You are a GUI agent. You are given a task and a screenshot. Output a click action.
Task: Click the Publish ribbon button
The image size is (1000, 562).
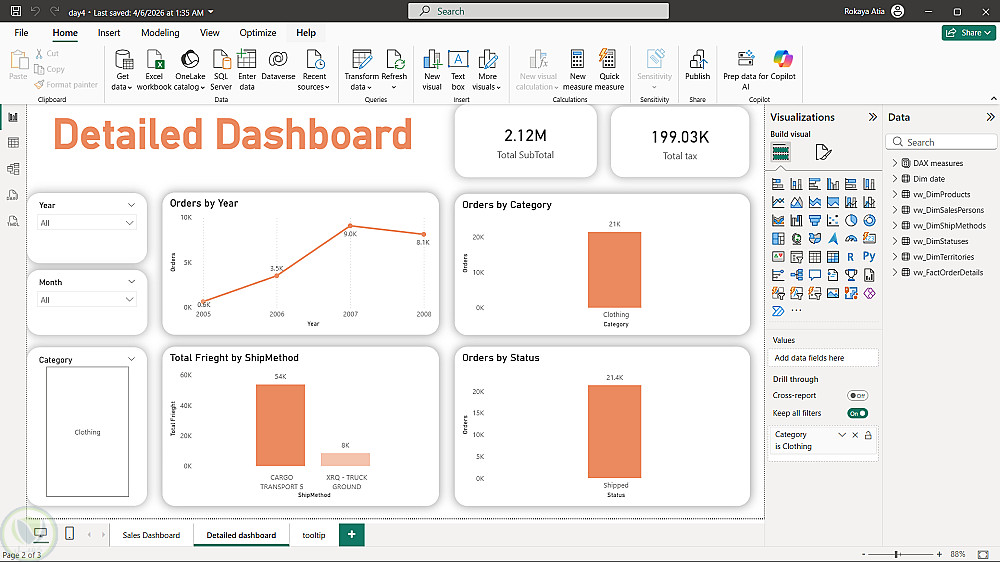698,66
